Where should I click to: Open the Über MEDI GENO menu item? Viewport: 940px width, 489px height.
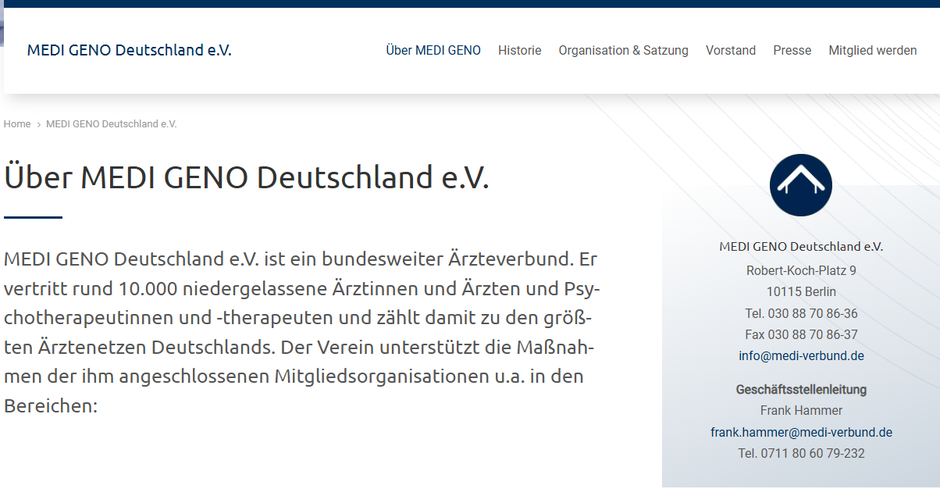point(433,50)
